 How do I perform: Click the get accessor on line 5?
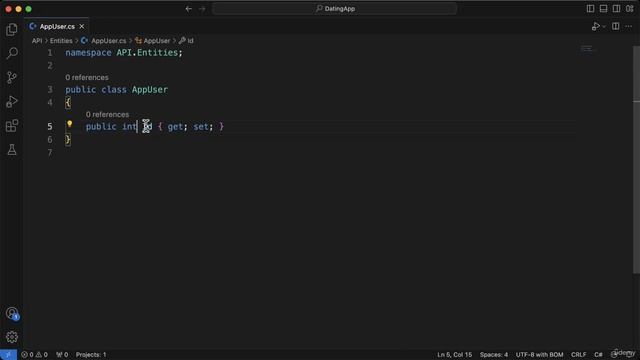175,127
